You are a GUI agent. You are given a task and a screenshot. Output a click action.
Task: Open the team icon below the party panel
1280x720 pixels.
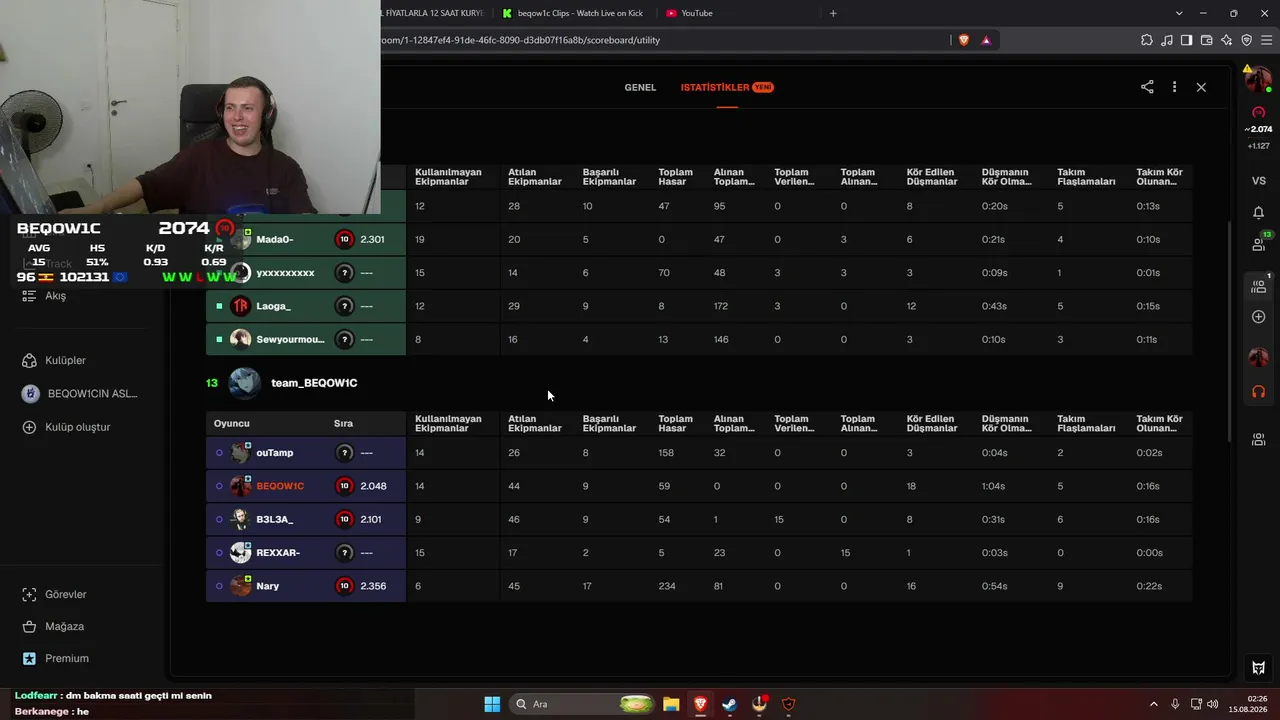click(1259, 438)
